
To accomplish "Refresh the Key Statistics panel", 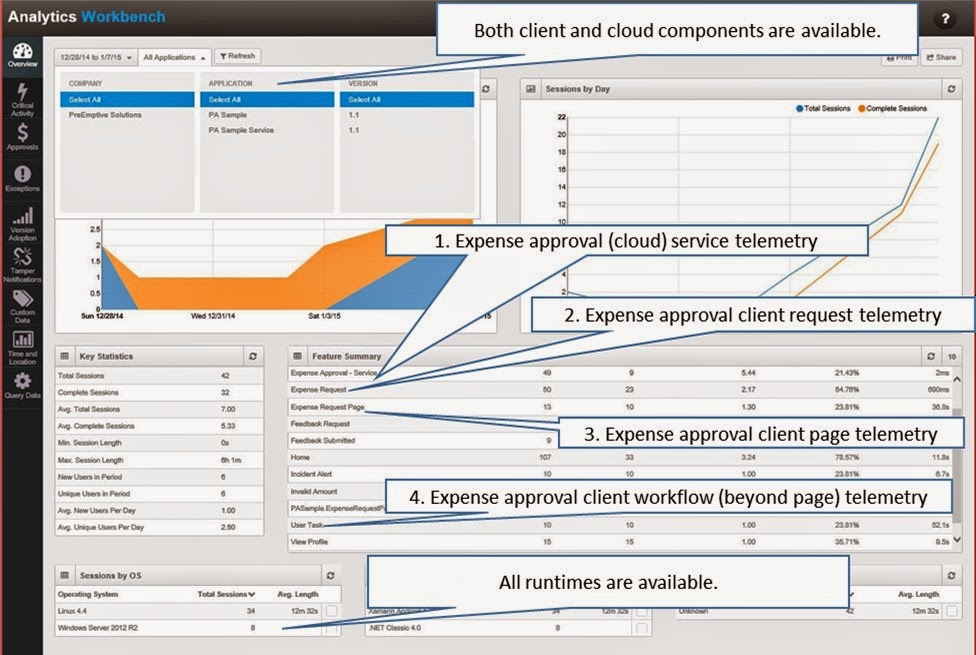I will click(x=253, y=356).
